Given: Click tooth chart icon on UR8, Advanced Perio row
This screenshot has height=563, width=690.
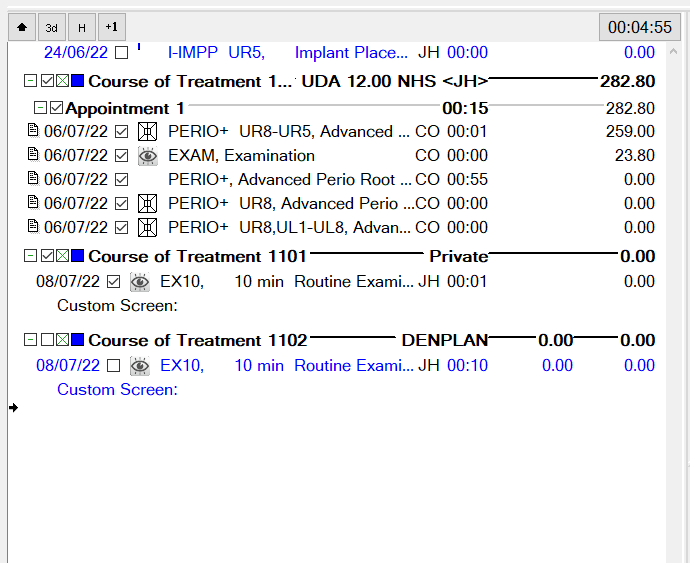Looking at the screenshot, I should coord(147,203).
